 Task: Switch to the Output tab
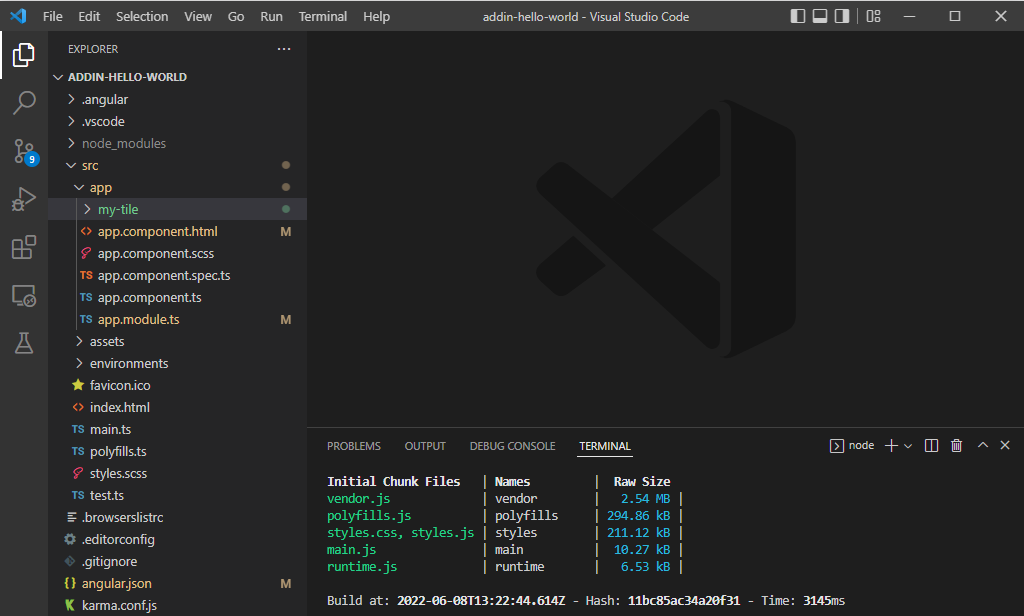(x=425, y=446)
